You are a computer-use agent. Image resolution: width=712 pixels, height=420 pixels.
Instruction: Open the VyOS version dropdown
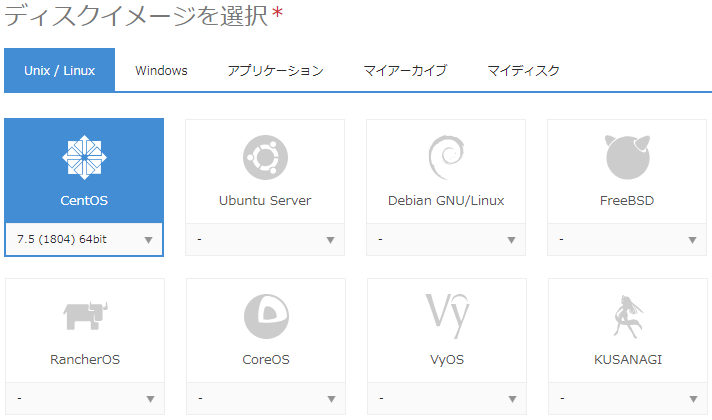(445, 399)
